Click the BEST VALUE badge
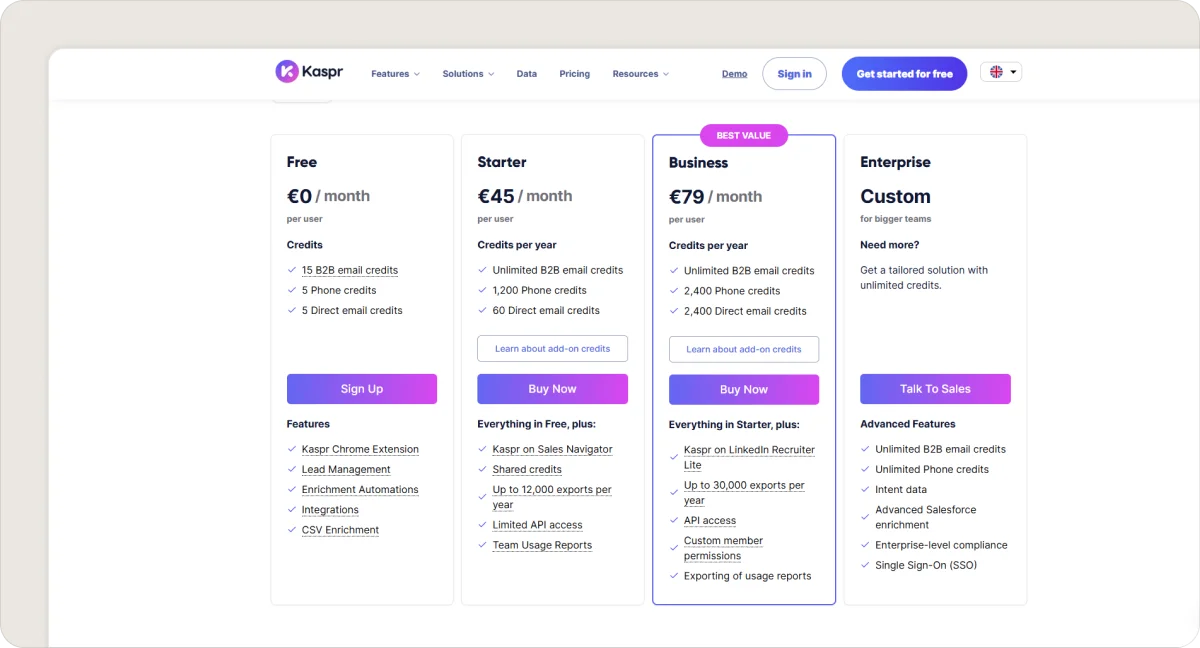1200x648 pixels. (x=744, y=135)
